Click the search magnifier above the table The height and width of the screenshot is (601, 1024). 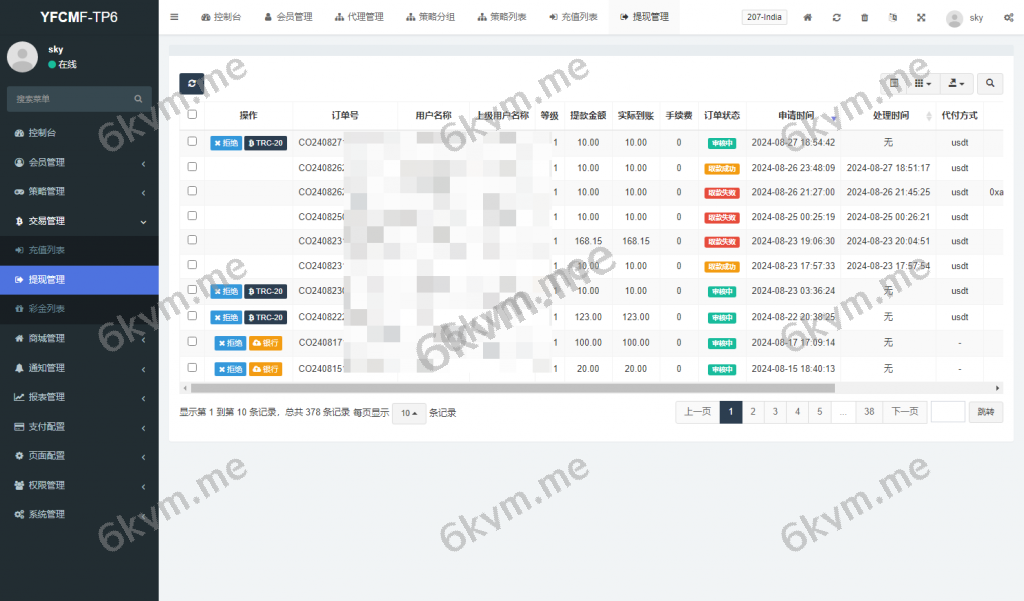point(989,84)
